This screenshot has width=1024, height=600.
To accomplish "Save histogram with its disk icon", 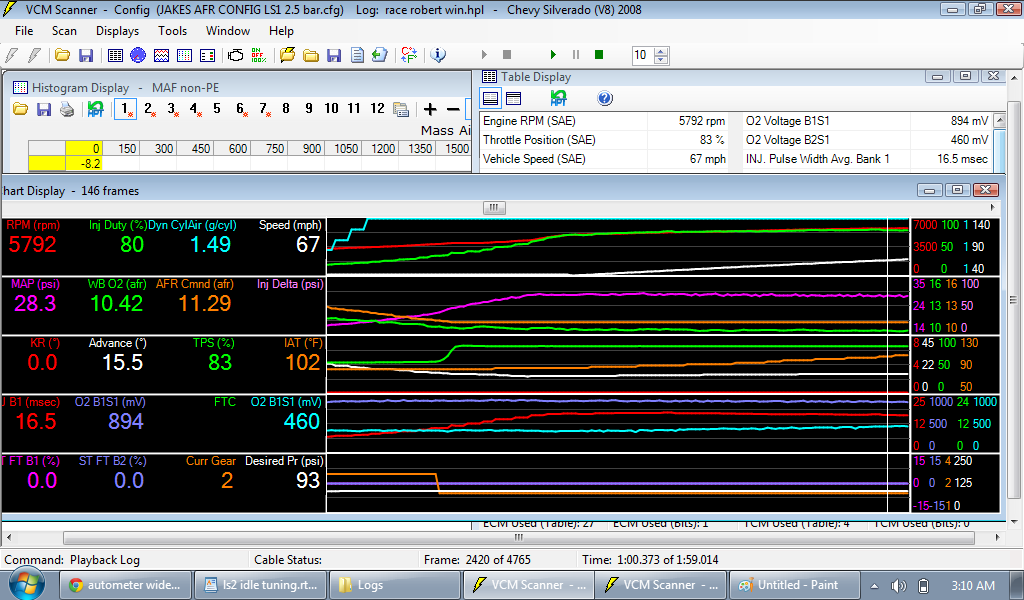I will pos(44,109).
